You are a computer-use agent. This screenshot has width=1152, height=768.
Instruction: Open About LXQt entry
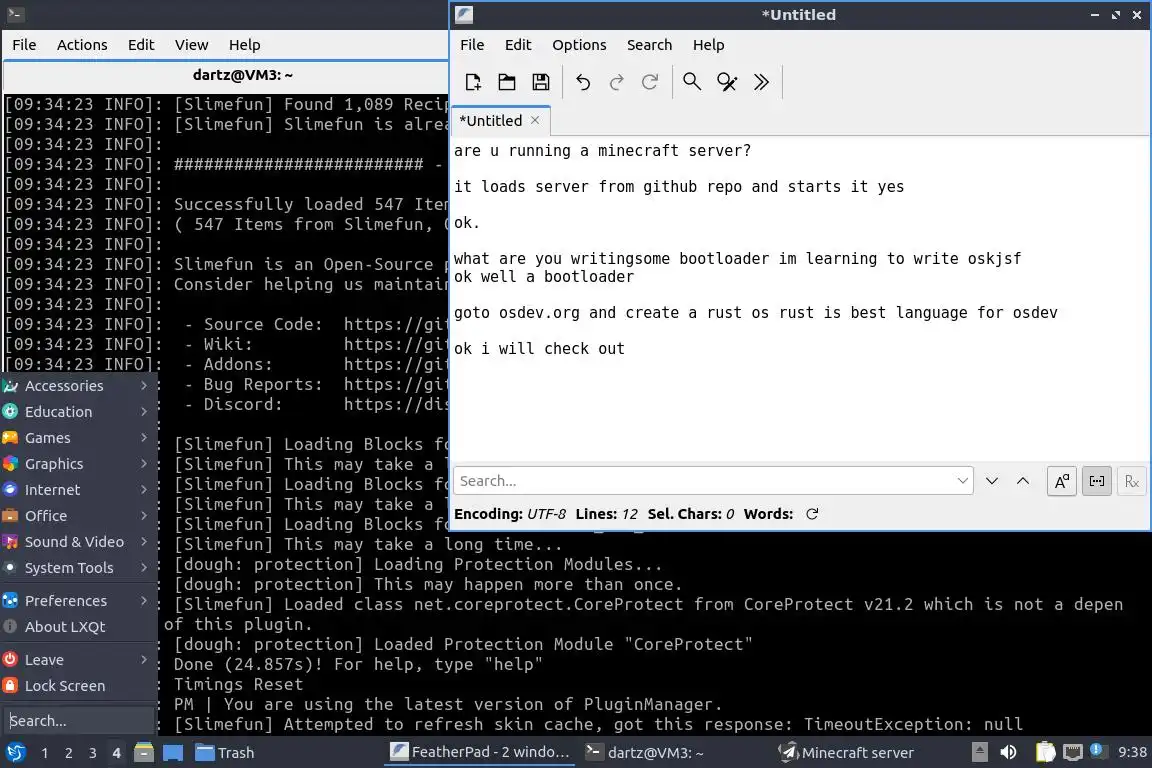click(x=79, y=626)
